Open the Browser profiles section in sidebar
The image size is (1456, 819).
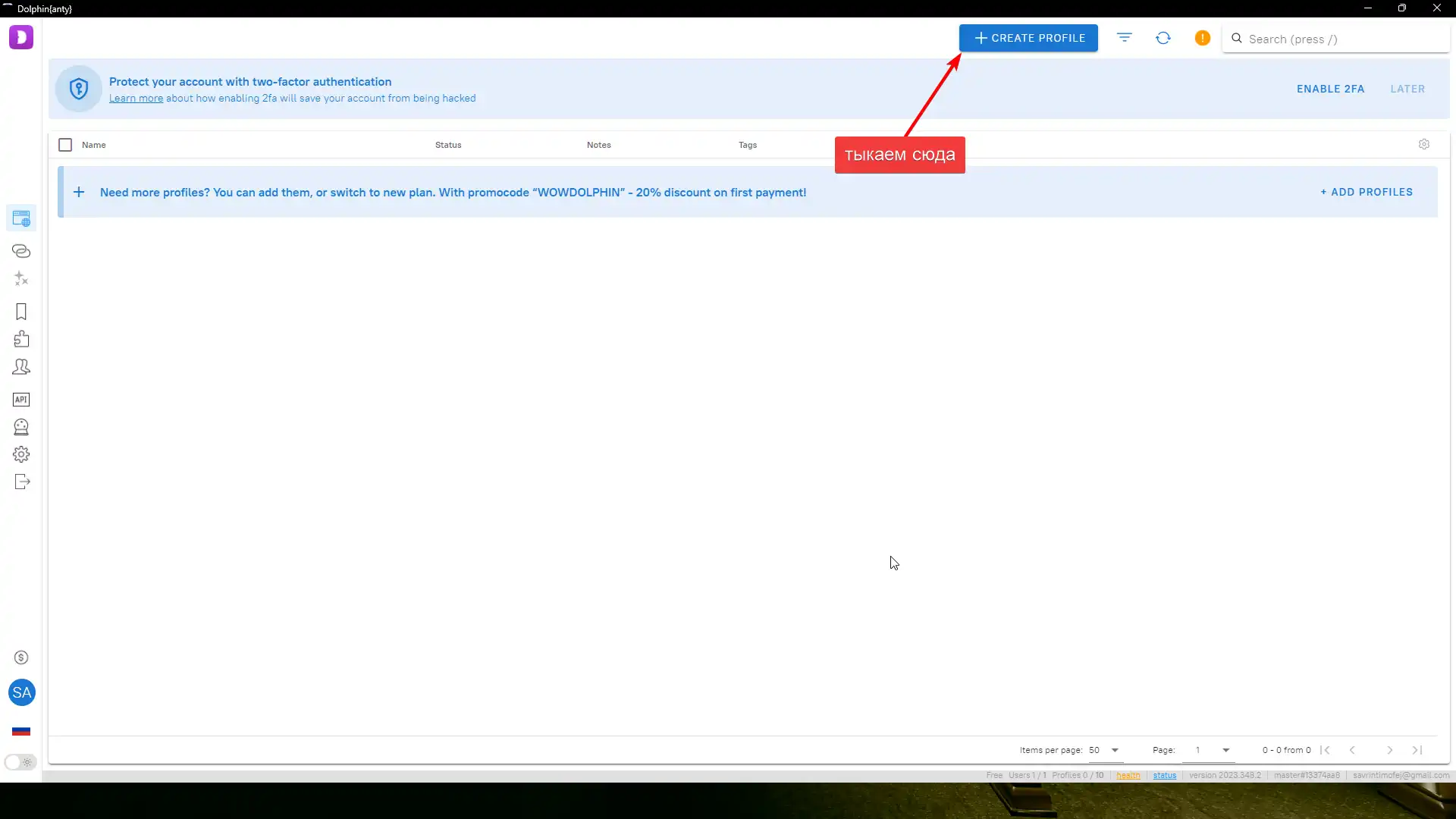21,218
